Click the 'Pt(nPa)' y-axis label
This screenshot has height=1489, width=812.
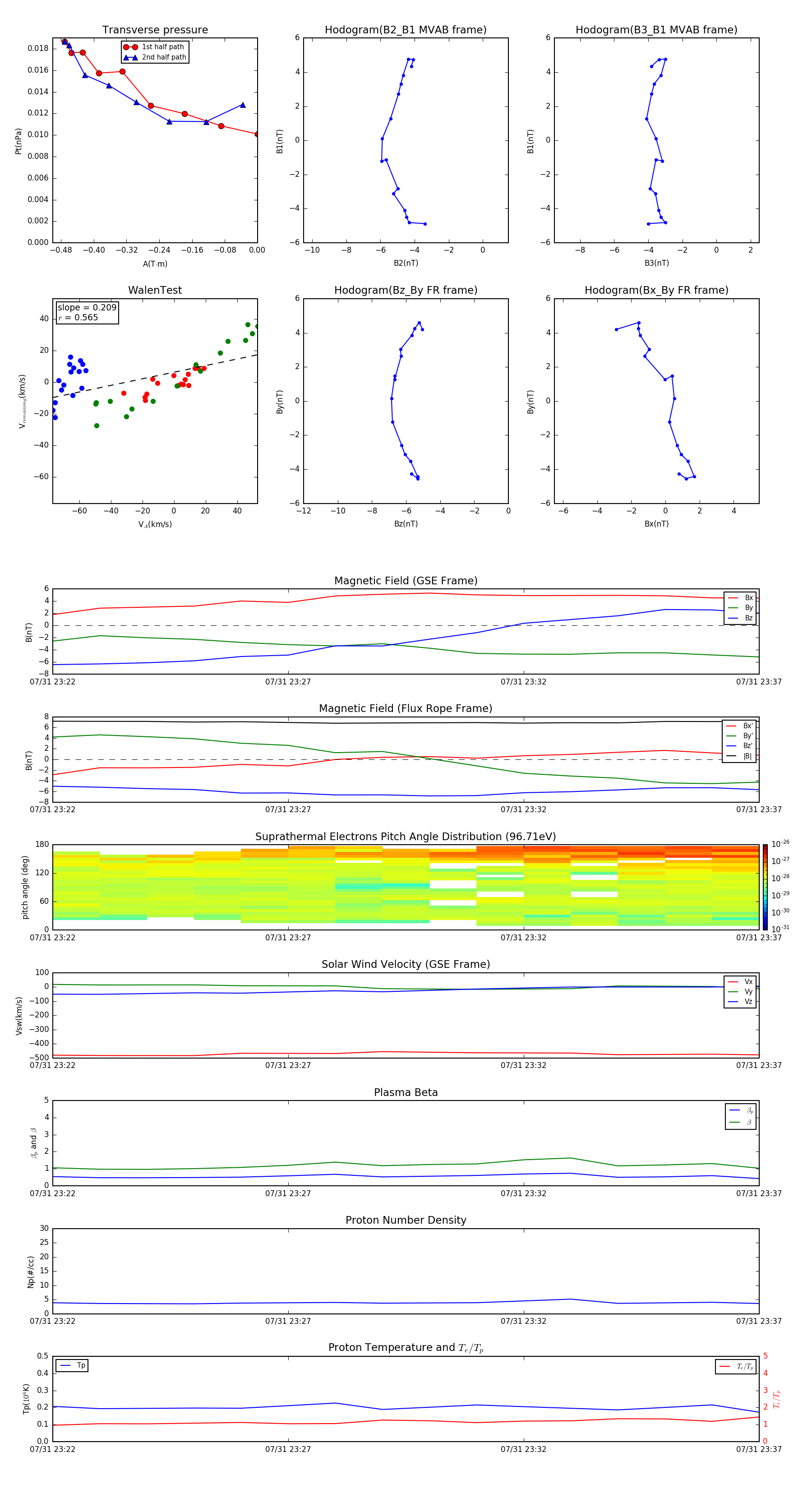(18, 140)
